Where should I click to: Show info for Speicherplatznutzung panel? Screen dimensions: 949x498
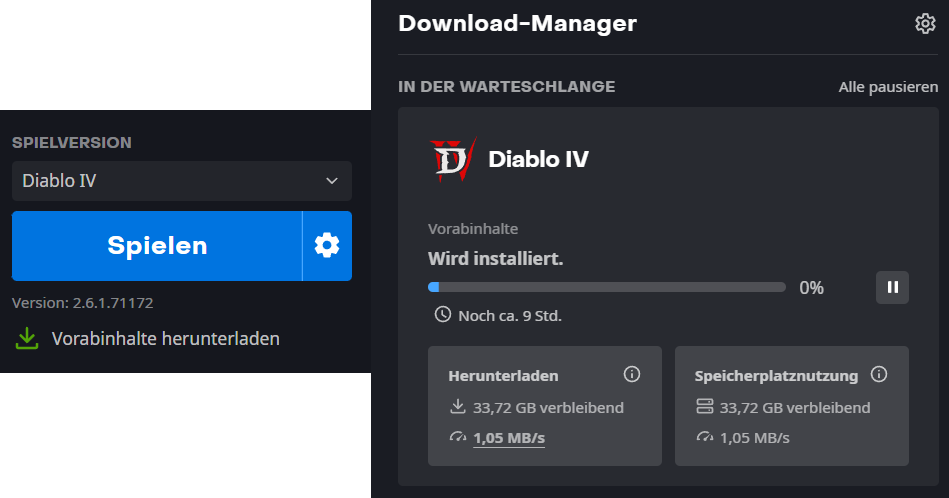[x=878, y=375]
